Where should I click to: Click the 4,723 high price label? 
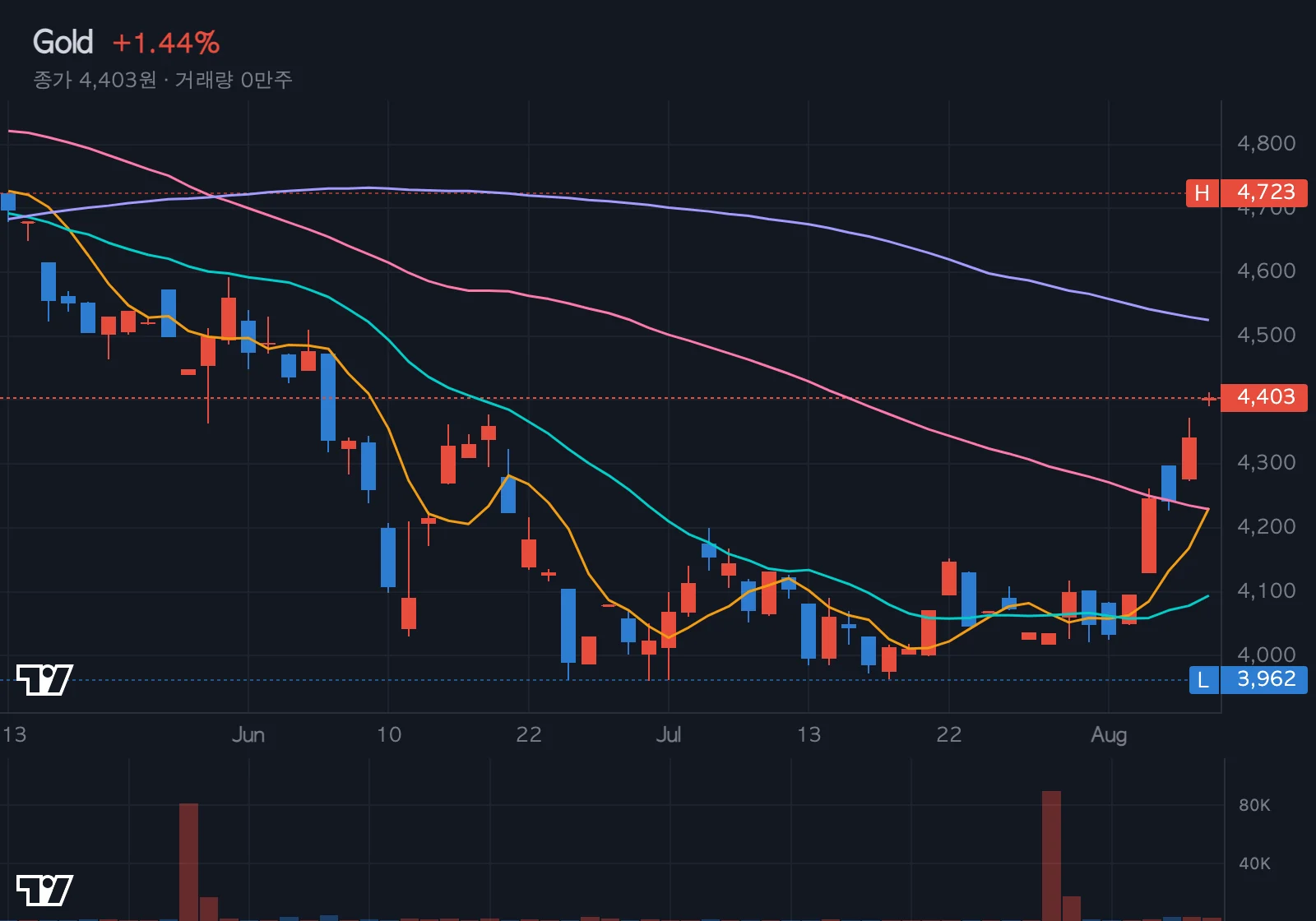tap(1264, 192)
